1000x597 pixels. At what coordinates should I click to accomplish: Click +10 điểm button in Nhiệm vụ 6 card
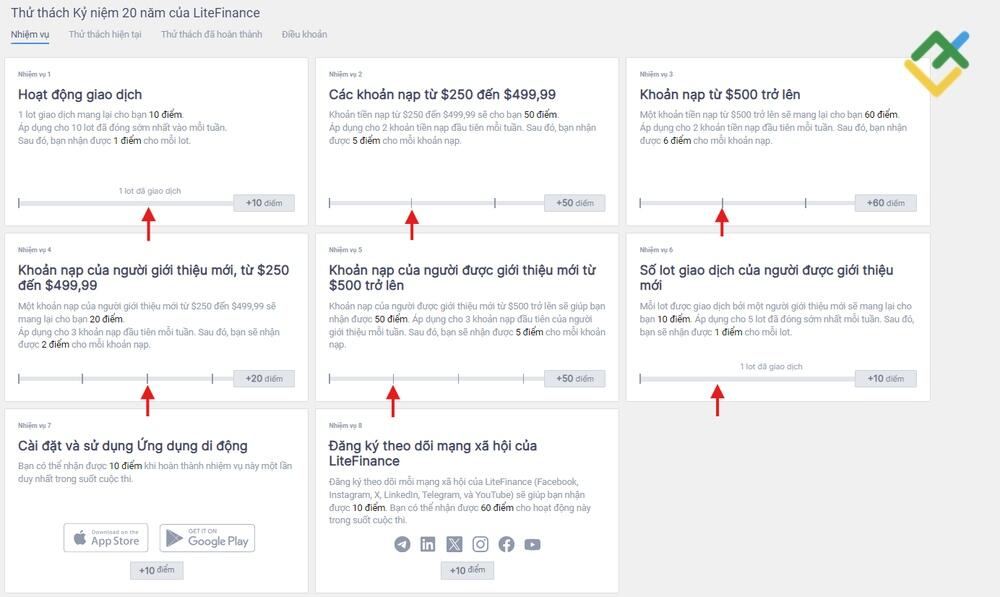[x=886, y=378]
